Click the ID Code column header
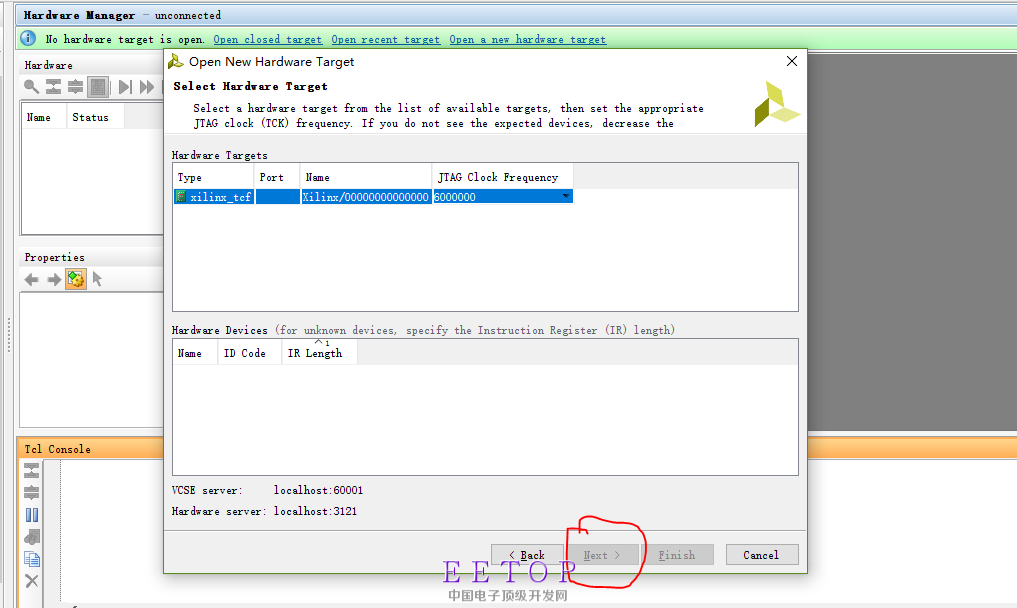Viewport: 1017px width, 608px height. pos(250,353)
